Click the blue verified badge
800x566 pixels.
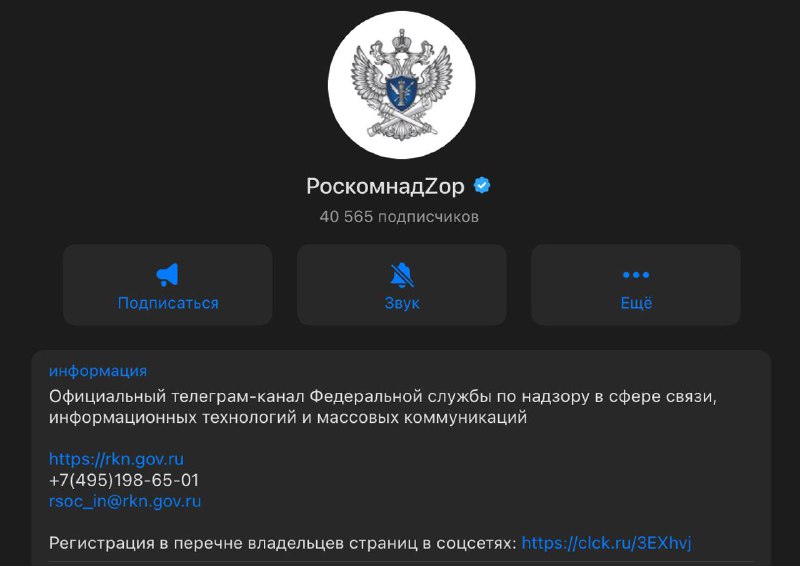coord(482,185)
